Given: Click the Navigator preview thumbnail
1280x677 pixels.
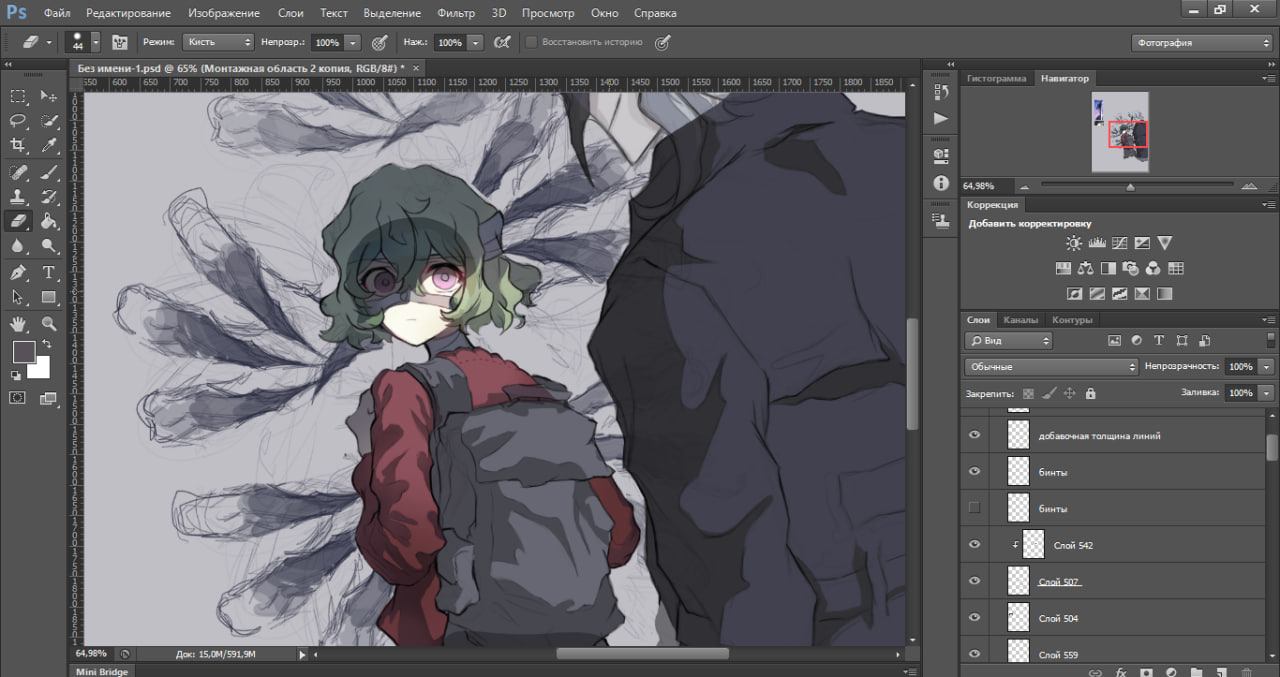Looking at the screenshot, I should coord(1119,132).
